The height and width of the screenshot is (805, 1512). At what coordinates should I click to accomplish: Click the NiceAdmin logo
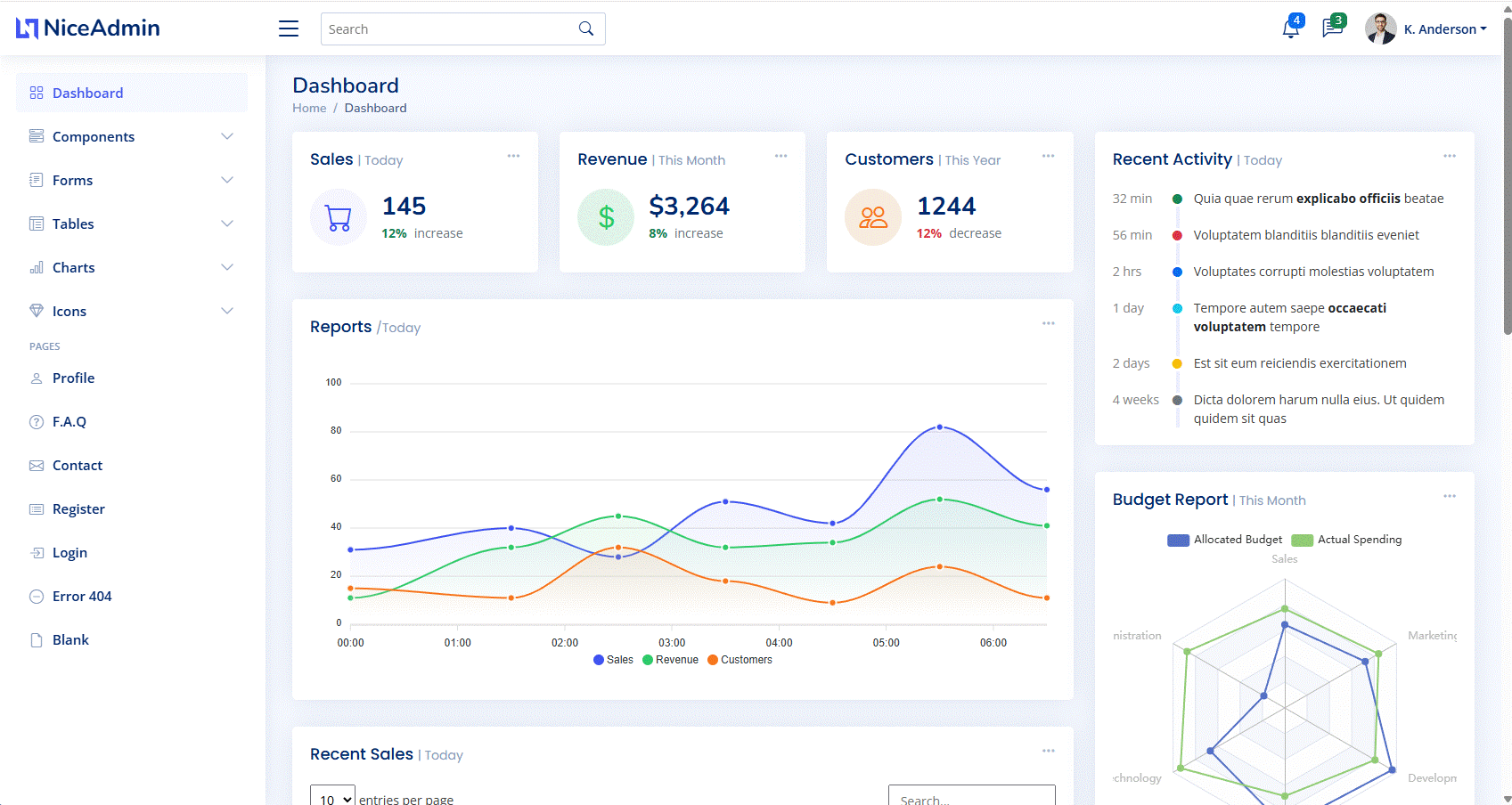87,28
